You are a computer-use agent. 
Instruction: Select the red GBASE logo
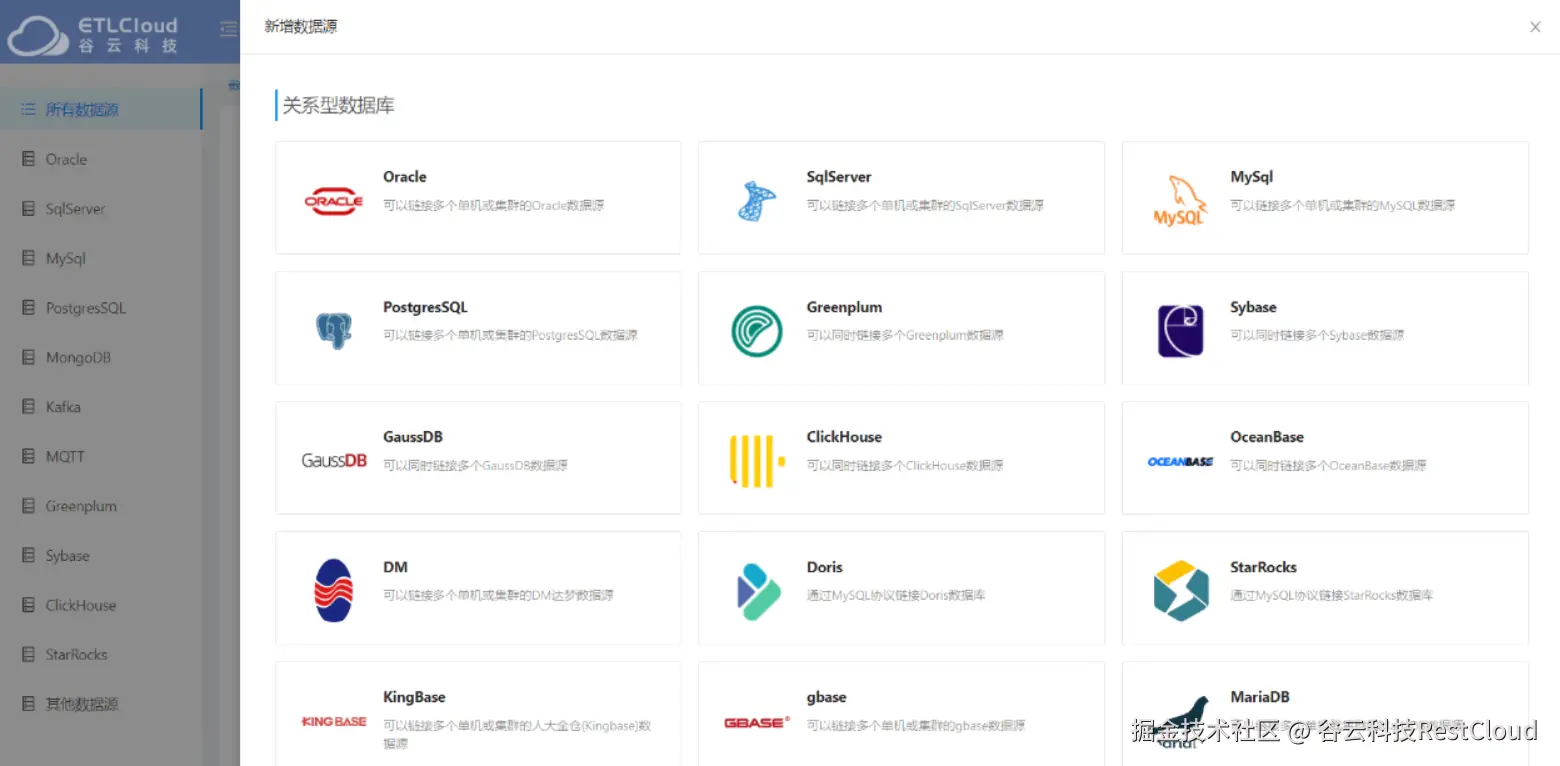point(757,721)
